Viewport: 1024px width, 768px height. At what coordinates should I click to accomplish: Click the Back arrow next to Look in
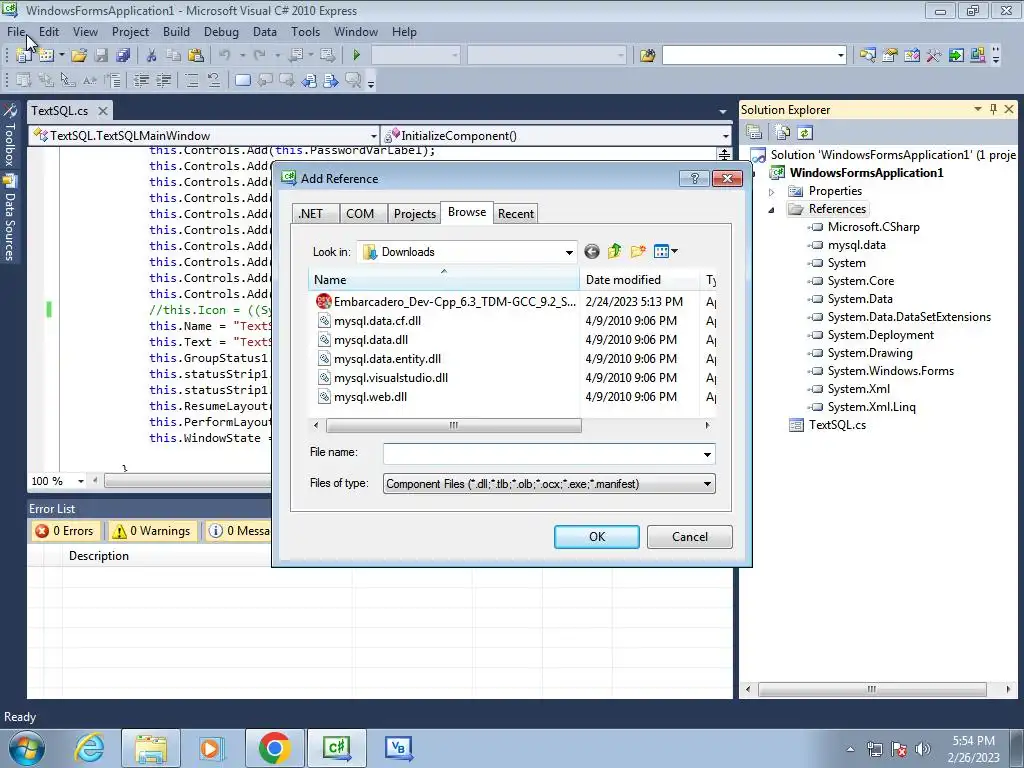point(592,251)
